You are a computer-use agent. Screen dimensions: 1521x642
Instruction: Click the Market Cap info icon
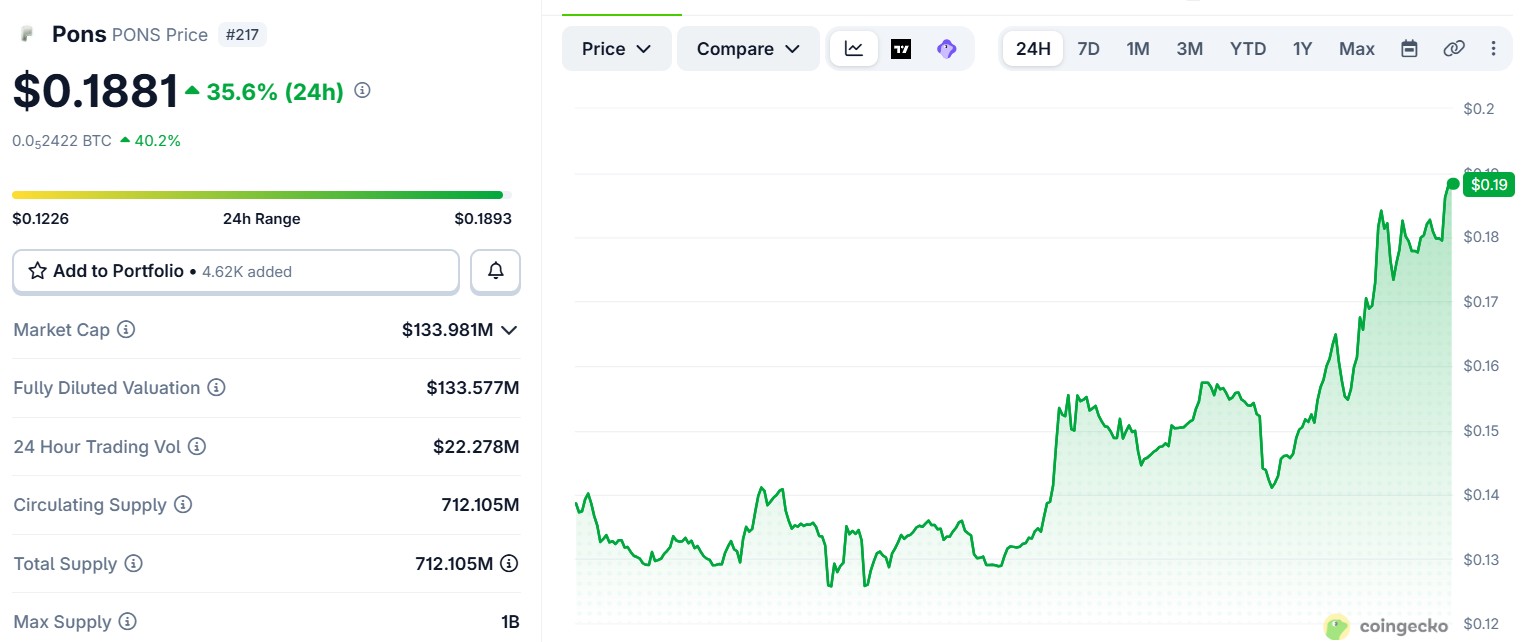pos(126,329)
